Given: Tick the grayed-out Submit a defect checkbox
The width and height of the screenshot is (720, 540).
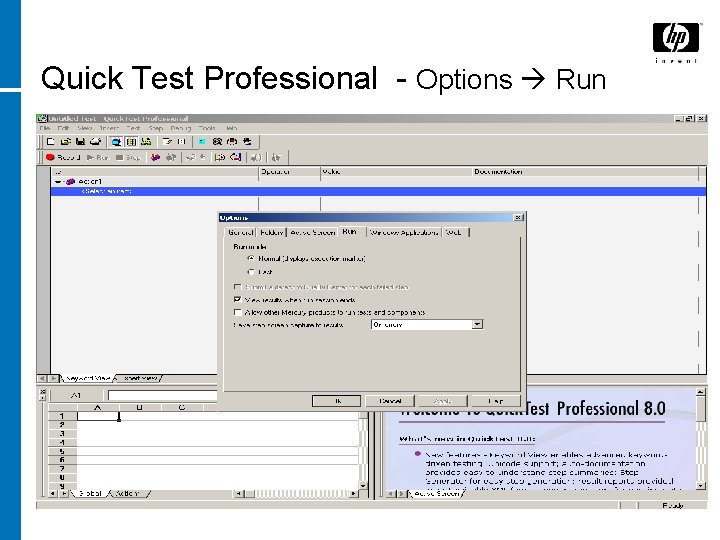Looking at the screenshot, I should click(x=237, y=287).
